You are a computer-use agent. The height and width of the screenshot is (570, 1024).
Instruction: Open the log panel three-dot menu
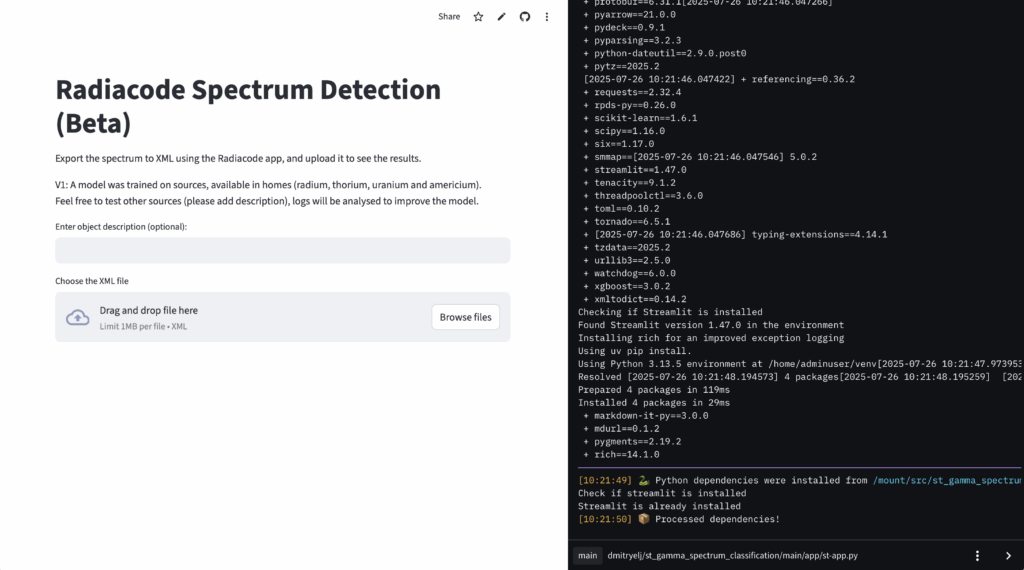click(977, 555)
